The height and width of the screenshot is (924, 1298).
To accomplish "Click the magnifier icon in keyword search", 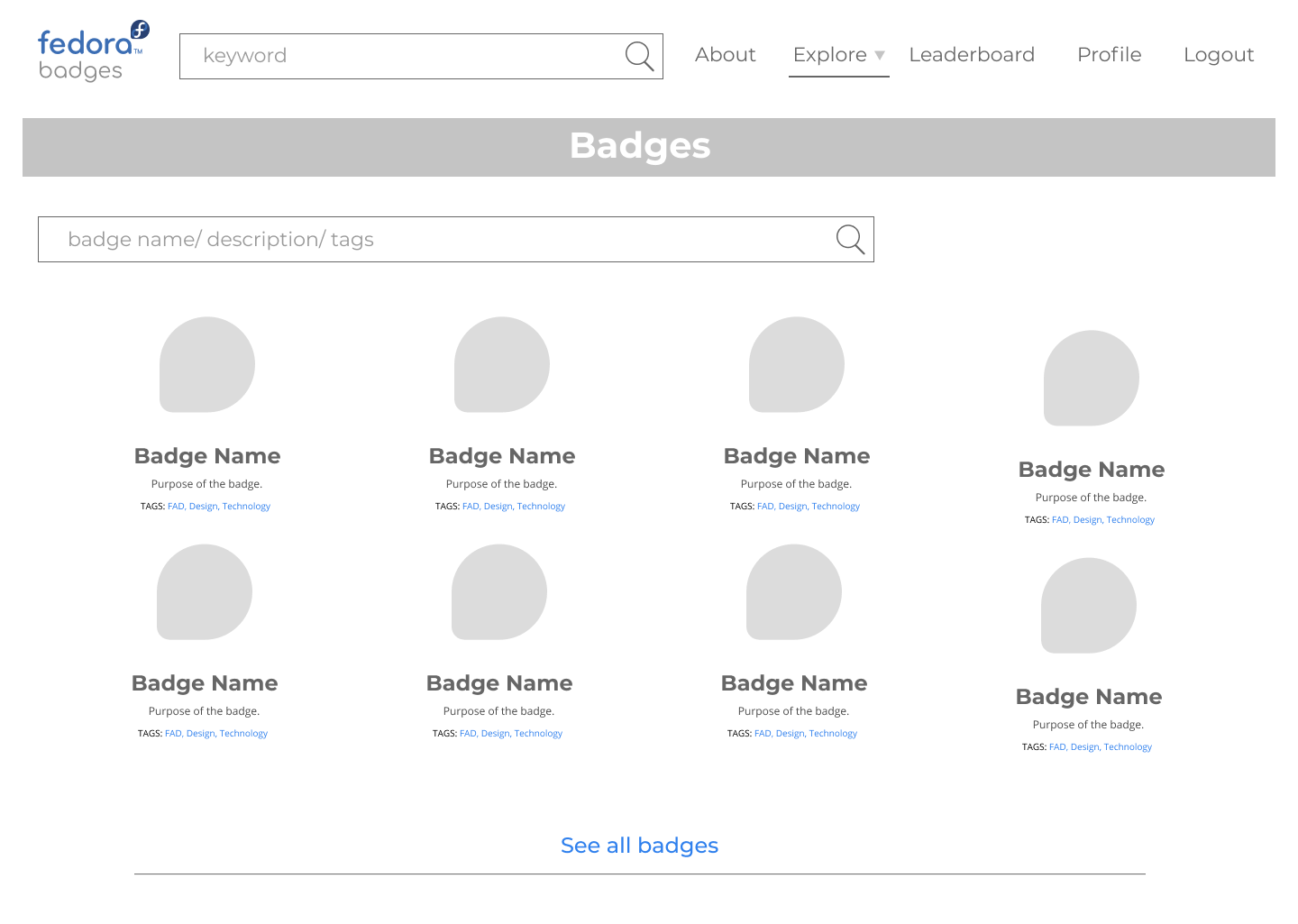I will [639, 56].
